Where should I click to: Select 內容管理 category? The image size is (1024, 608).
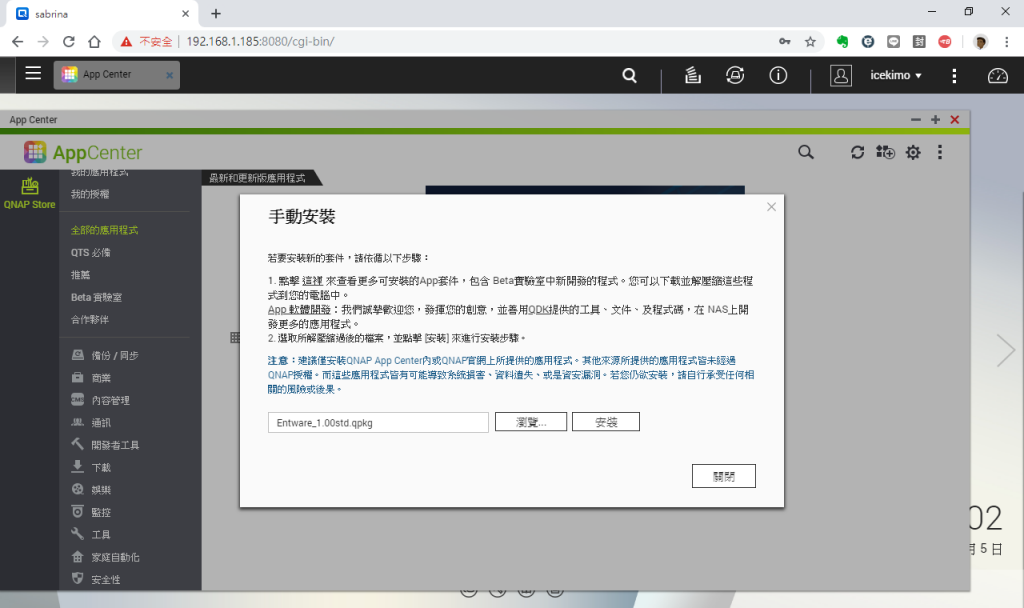tap(101, 400)
